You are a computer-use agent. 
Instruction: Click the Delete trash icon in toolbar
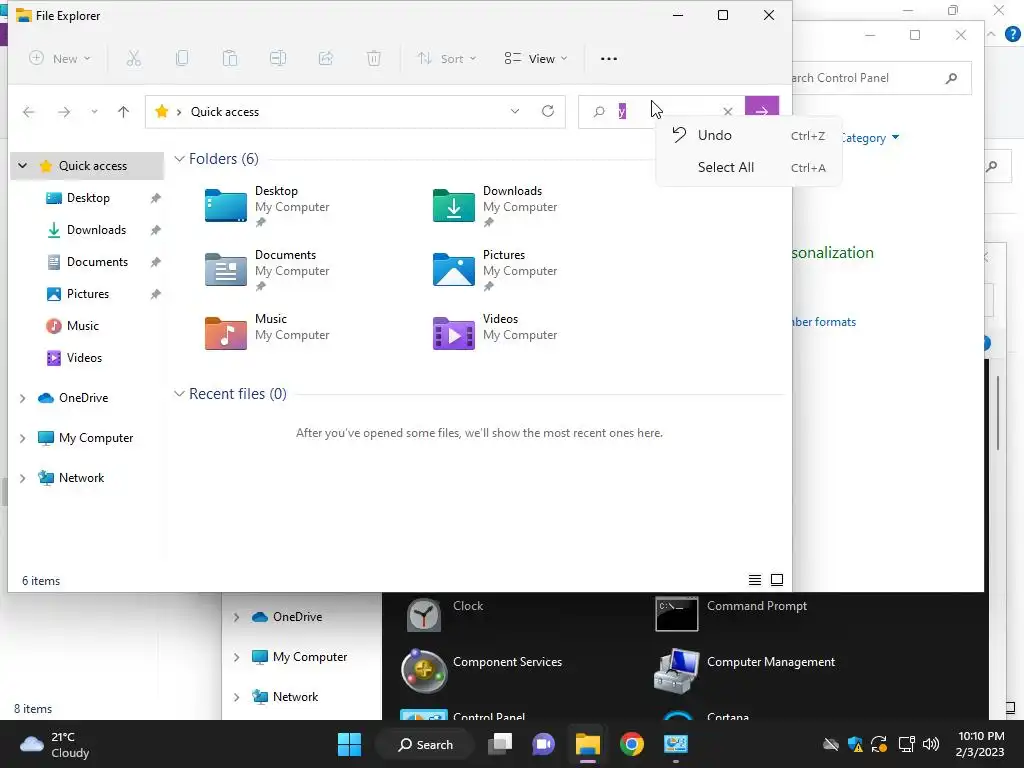pyautogui.click(x=374, y=59)
